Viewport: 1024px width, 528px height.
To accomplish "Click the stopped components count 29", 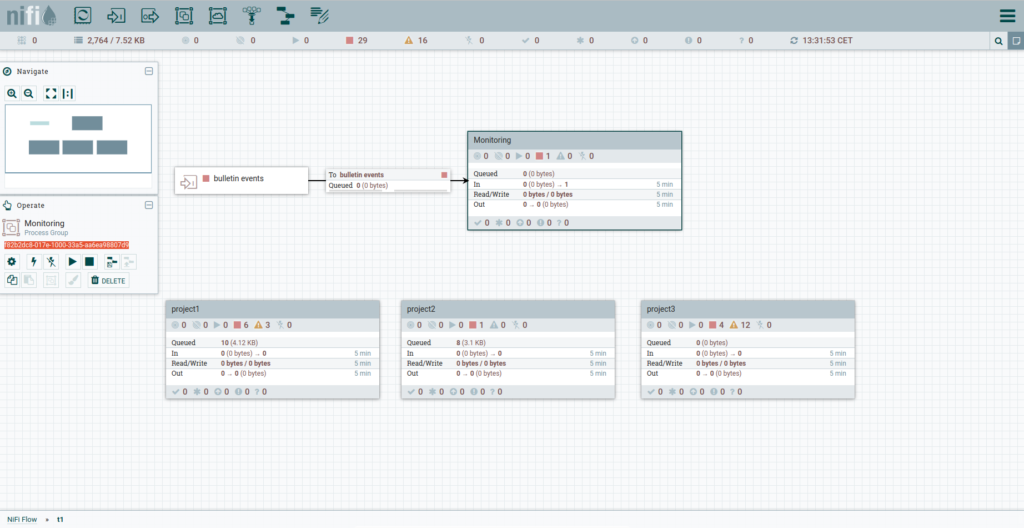I will 357,41.
